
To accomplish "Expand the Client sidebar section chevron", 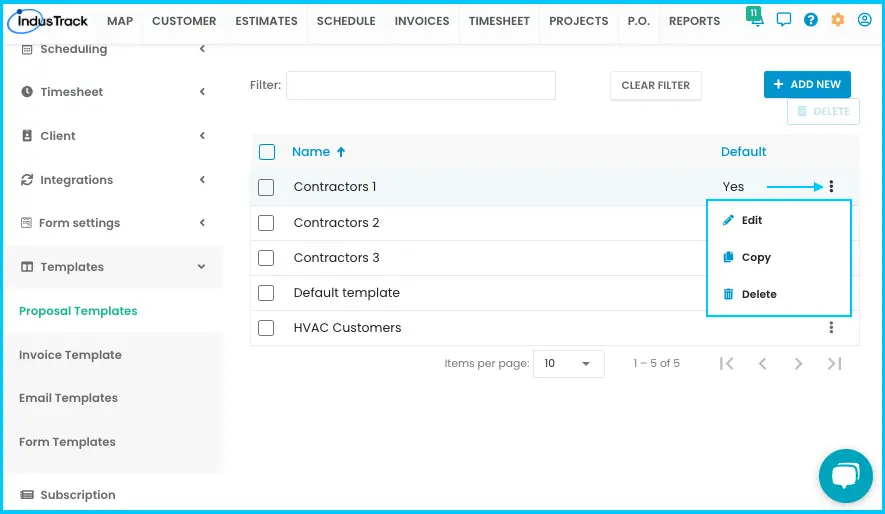I will 202,135.
